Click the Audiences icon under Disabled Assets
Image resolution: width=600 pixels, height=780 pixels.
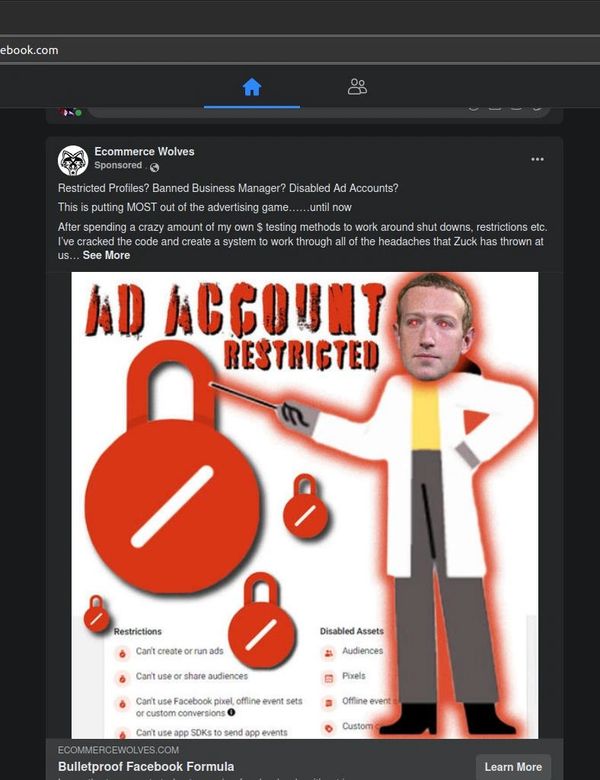click(328, 652)
